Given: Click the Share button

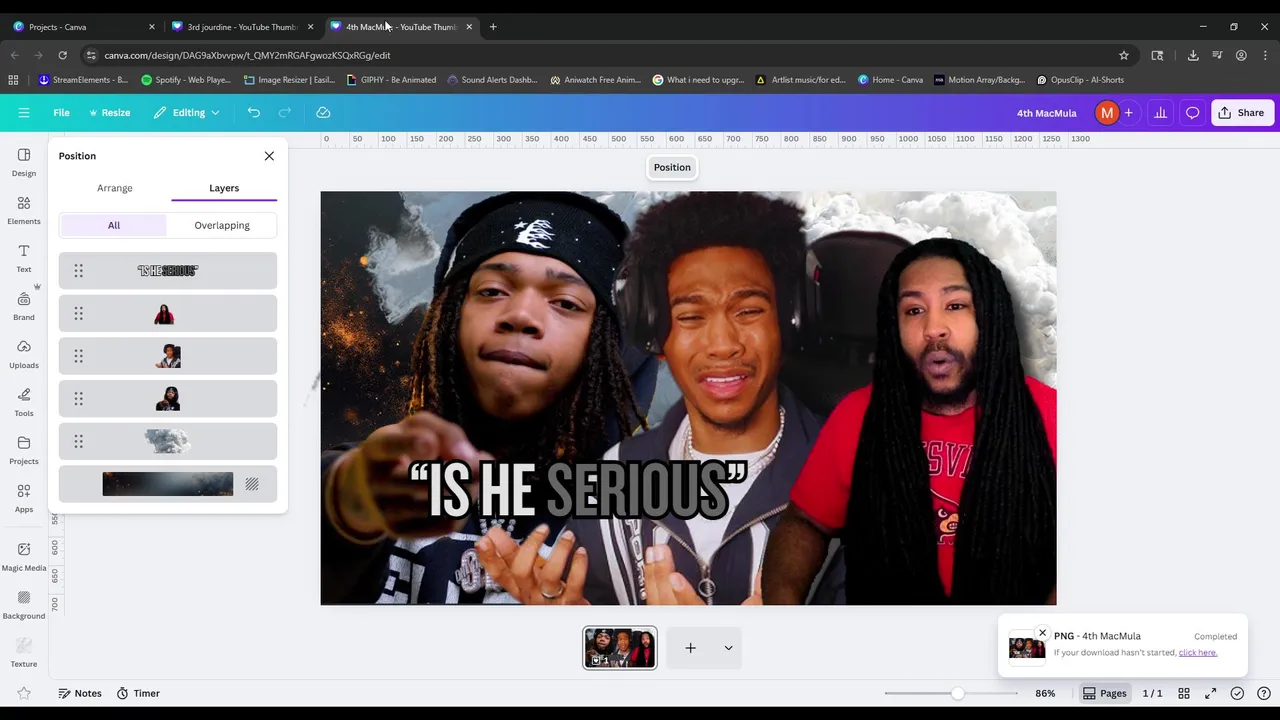Looking at the screenshot, I should pyautogui.click(x=1241, y=113).
